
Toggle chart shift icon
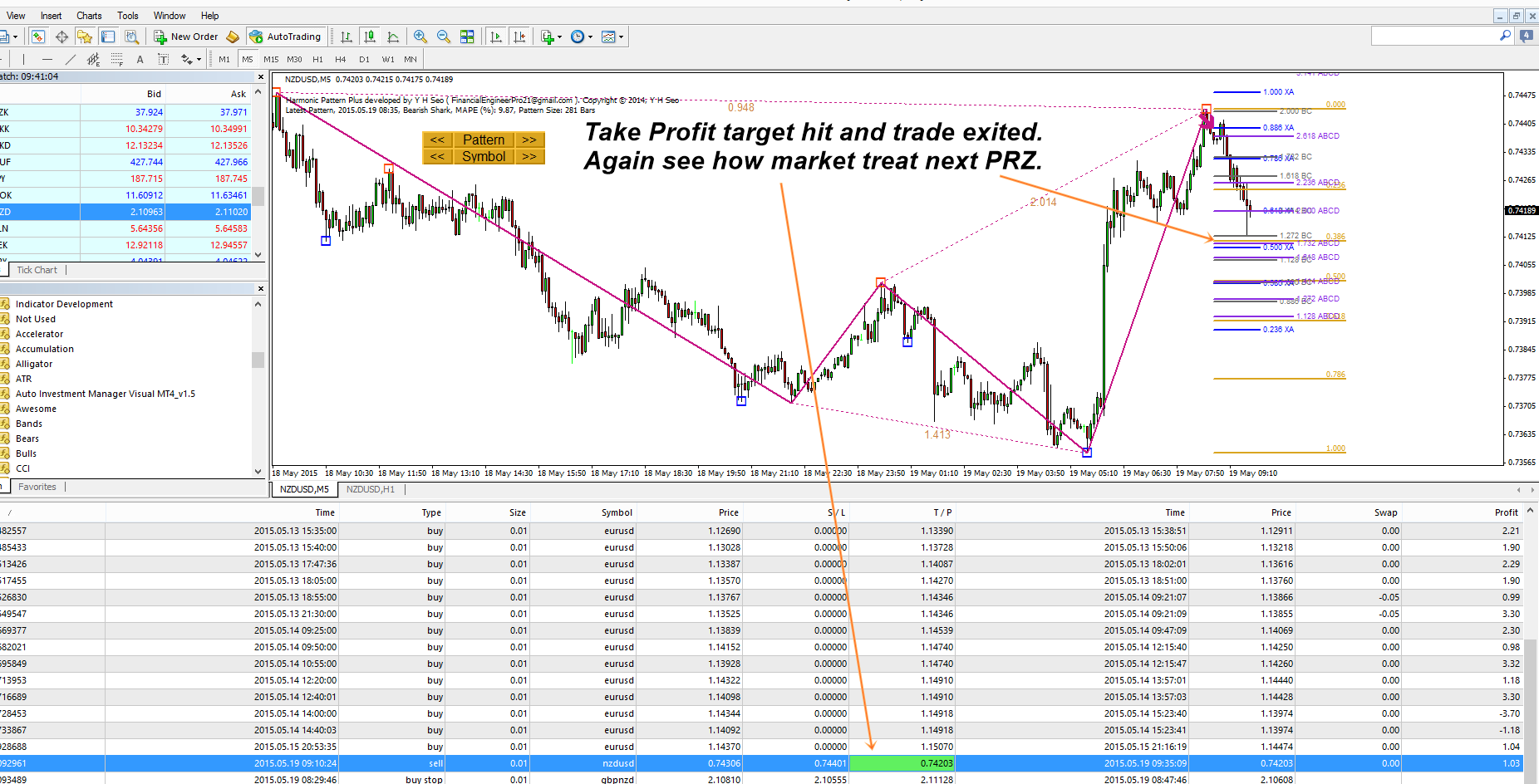(519, 37)
